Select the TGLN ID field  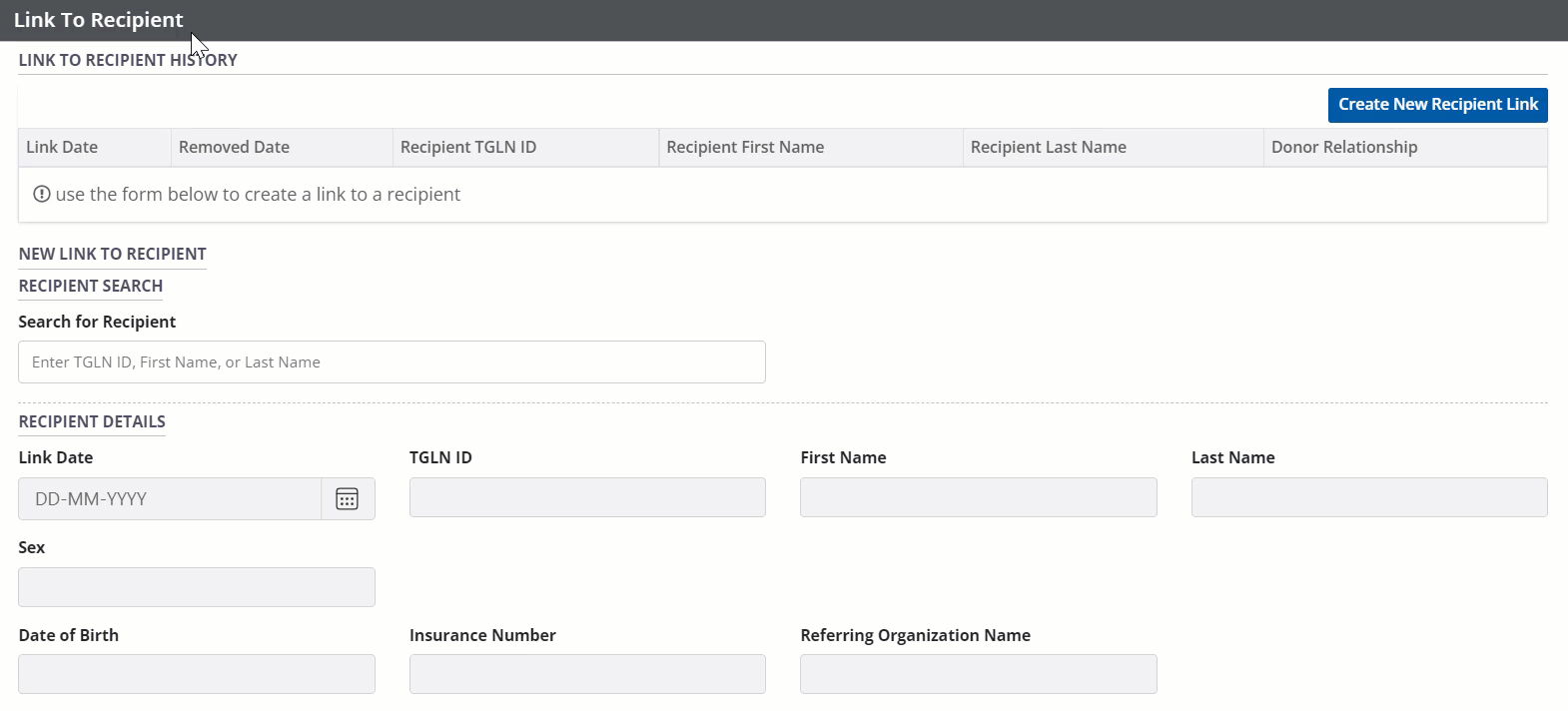(x=587, y=497)
